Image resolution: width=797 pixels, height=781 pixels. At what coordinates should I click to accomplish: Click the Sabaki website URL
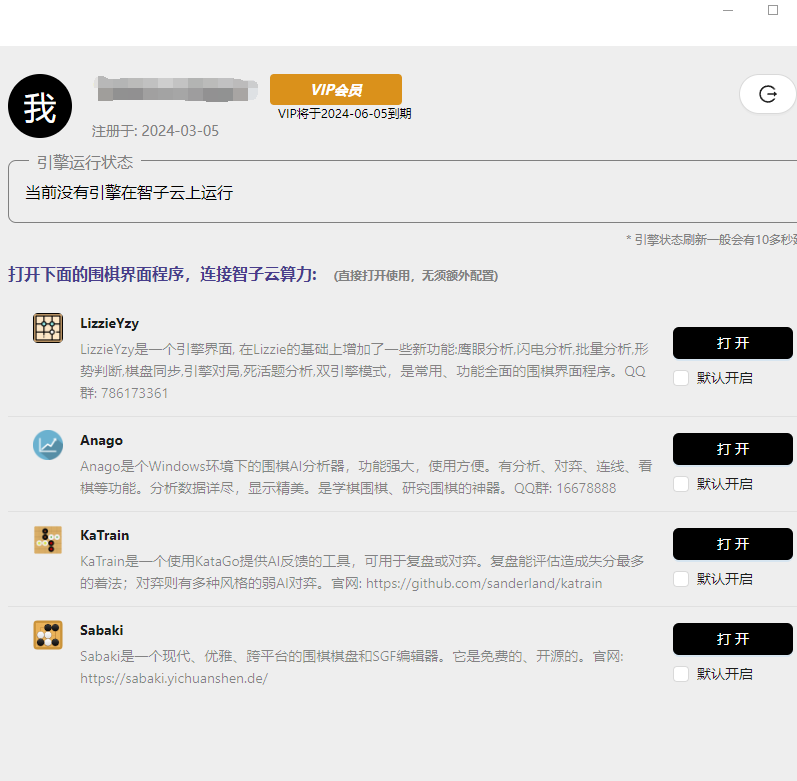click(x=174, y=678)
